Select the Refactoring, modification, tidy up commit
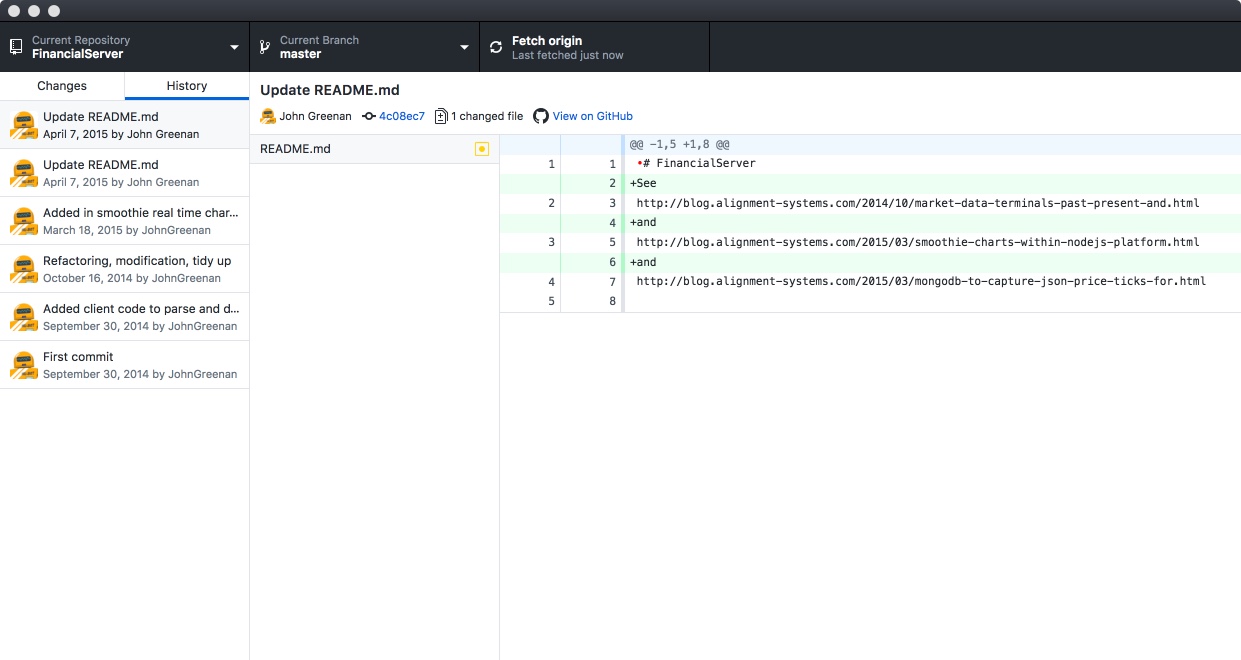Image resolution: width=1241 pixels, height=660 pixels. pos(124,269)
